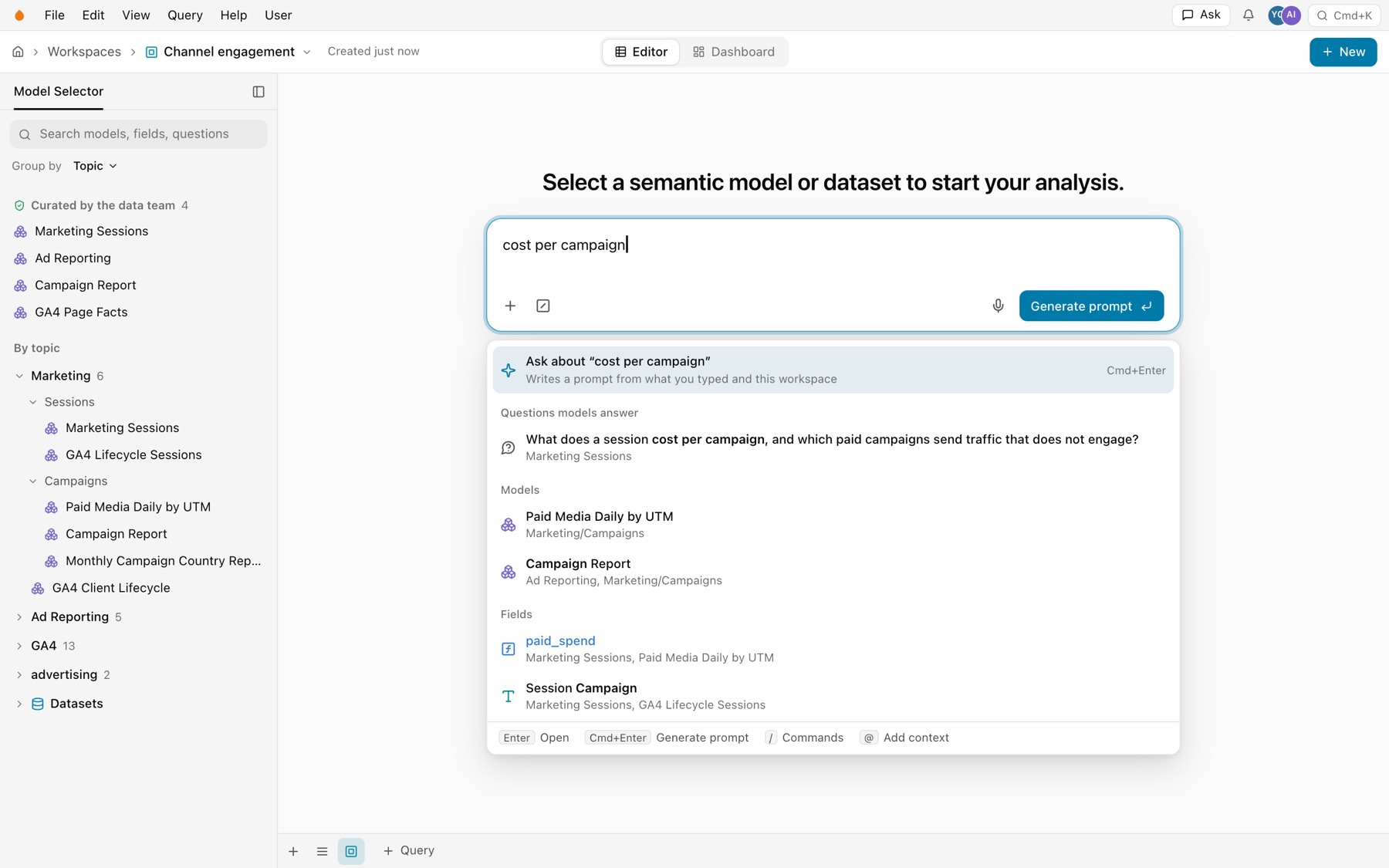The height and width of the screenshot is (868, 1389).
Task: Collapse the Campaigns subgroup
Action: (x=33, y=481)
